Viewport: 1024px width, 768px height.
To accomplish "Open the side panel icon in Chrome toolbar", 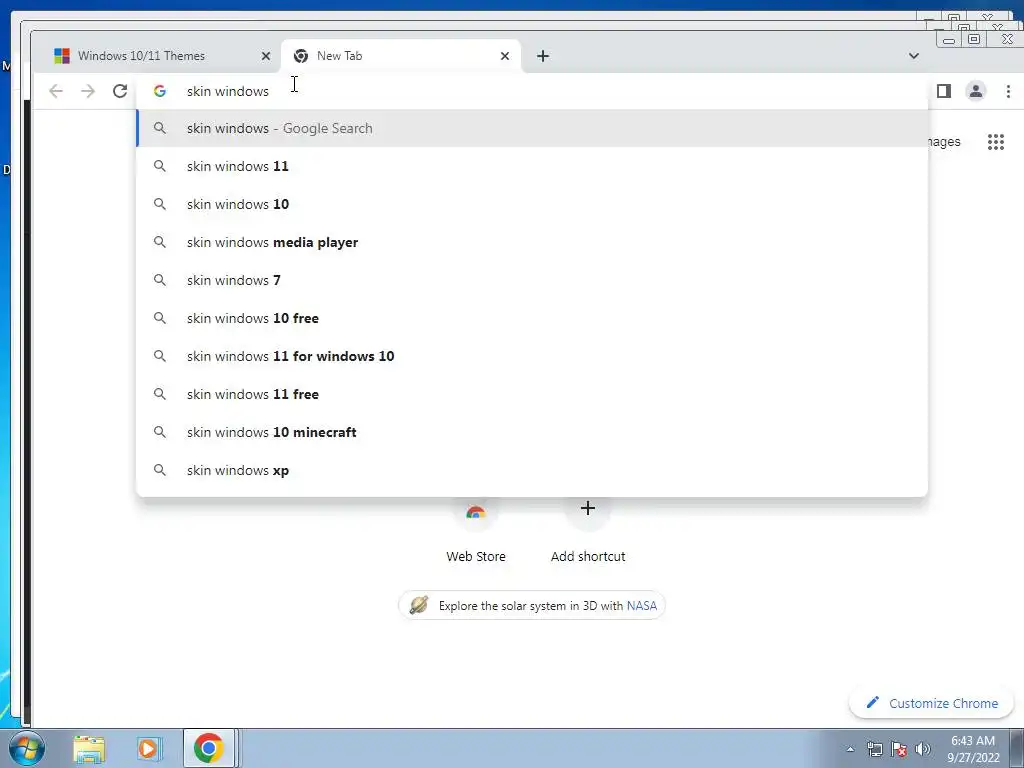I will tap(944, 91).
